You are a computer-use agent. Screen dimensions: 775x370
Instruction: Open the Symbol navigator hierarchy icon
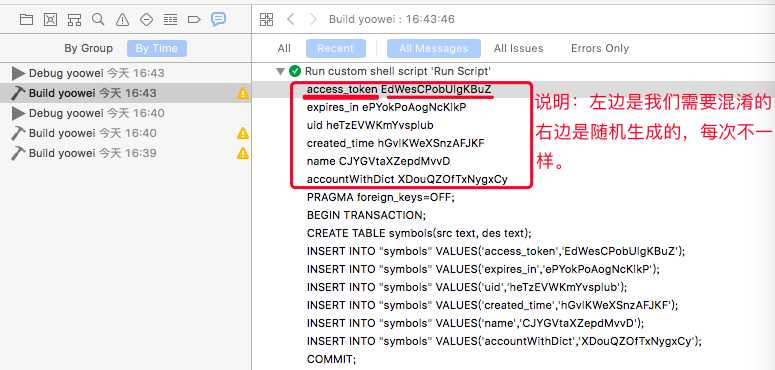pos(75,20)
